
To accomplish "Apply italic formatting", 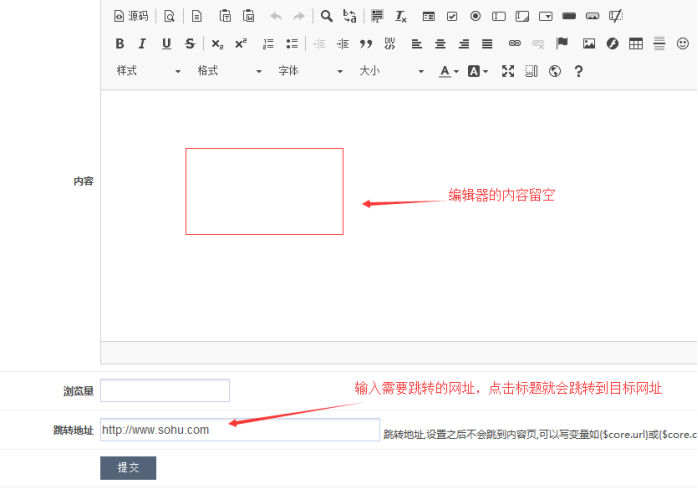I will 142,44.
